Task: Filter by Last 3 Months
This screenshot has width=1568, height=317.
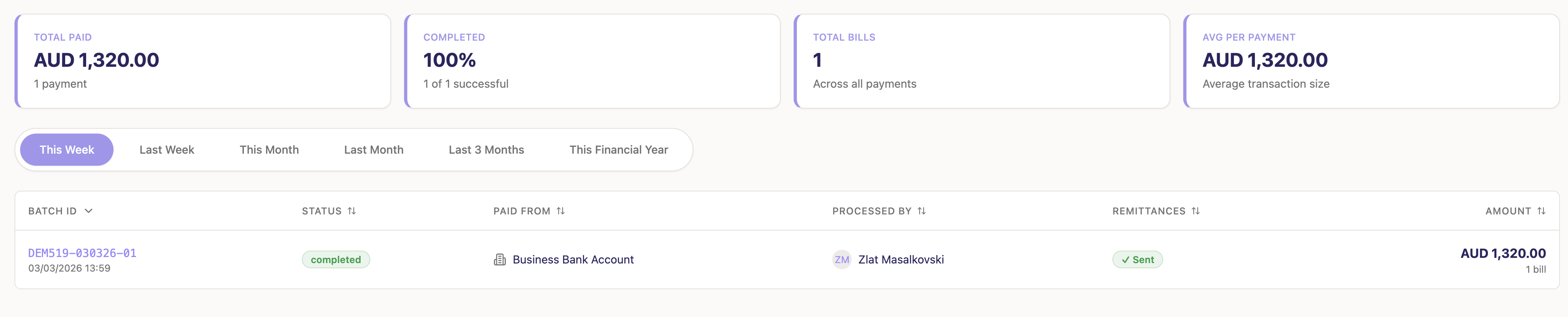Action: click(x=486, y=150)
